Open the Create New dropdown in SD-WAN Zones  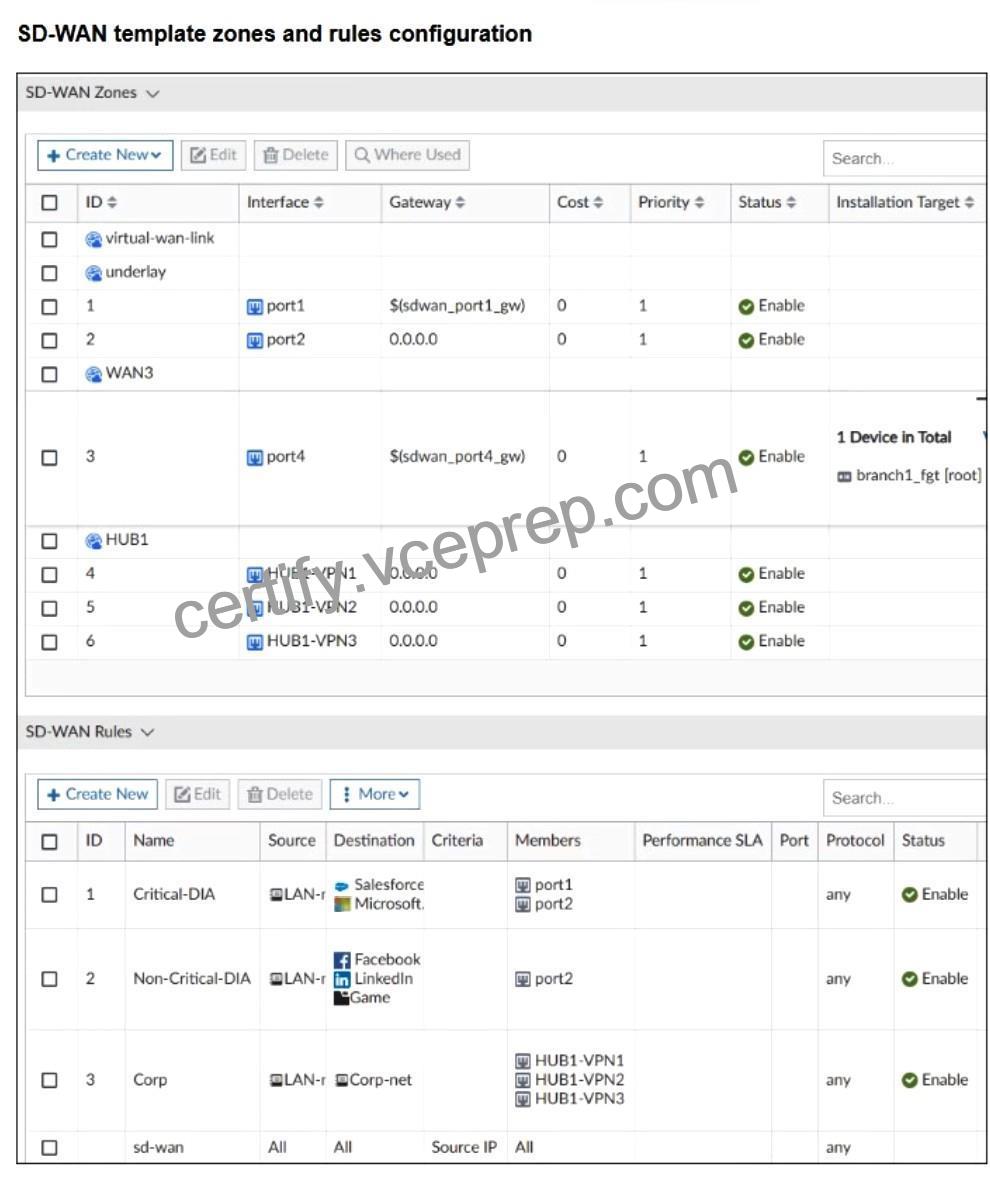pos(105,155)
